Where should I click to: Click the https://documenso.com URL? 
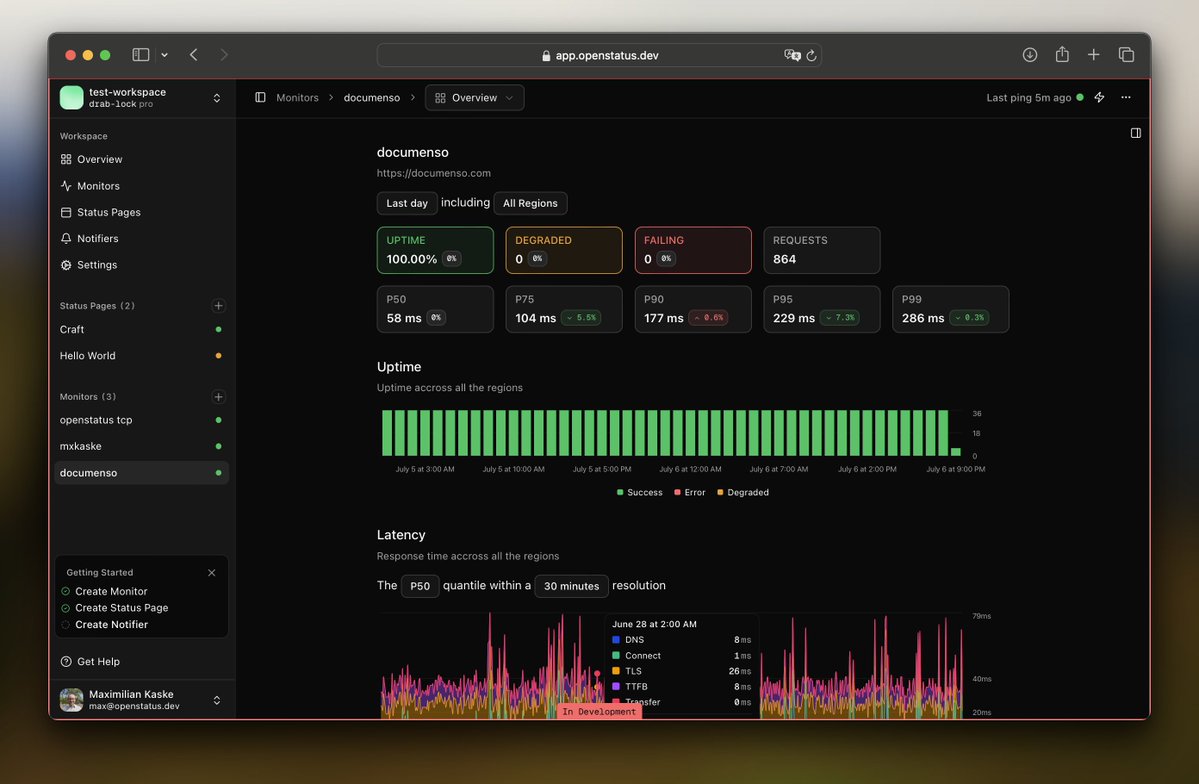434,173
